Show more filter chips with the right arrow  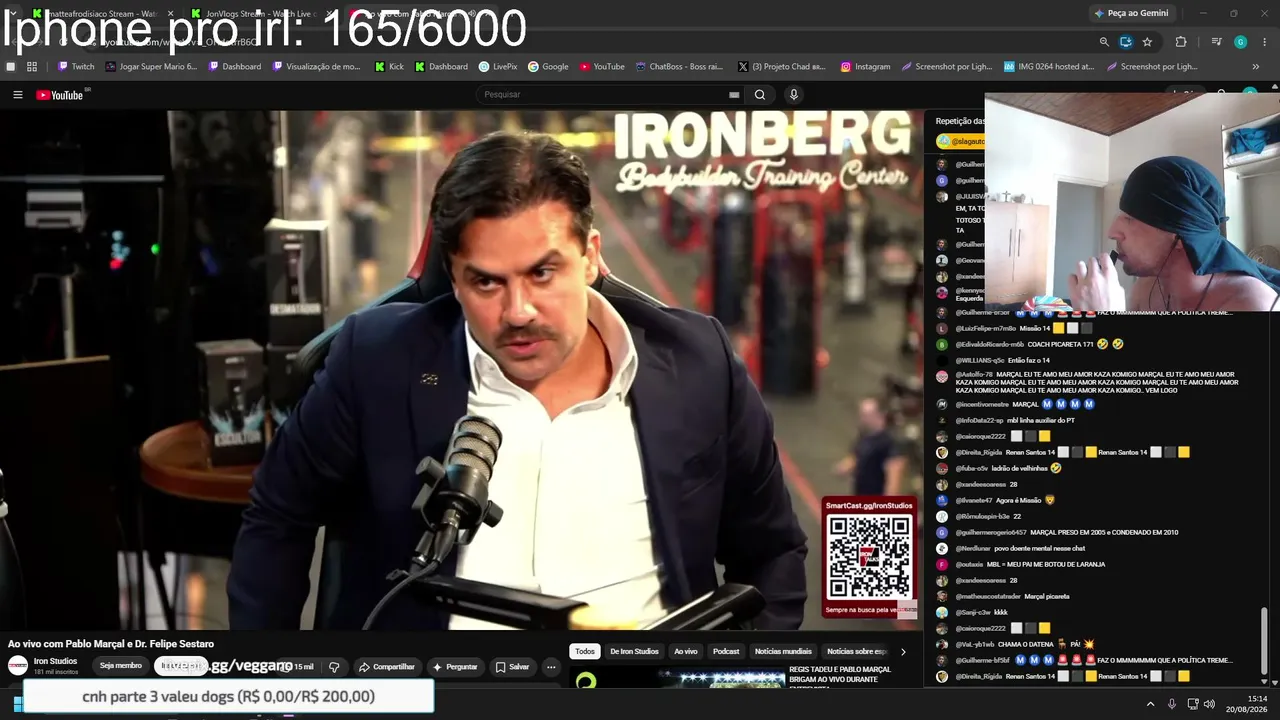point(903,652)
